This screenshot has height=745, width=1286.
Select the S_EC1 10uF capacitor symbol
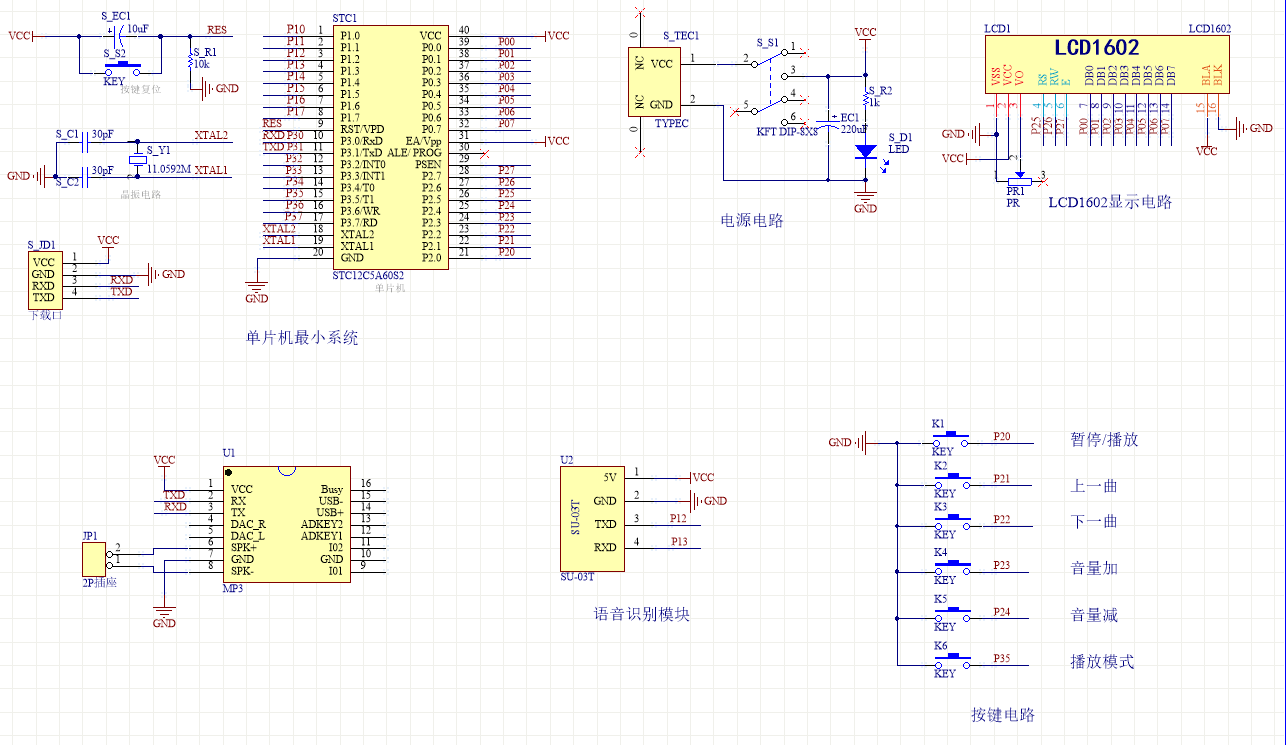click(121, 37)
